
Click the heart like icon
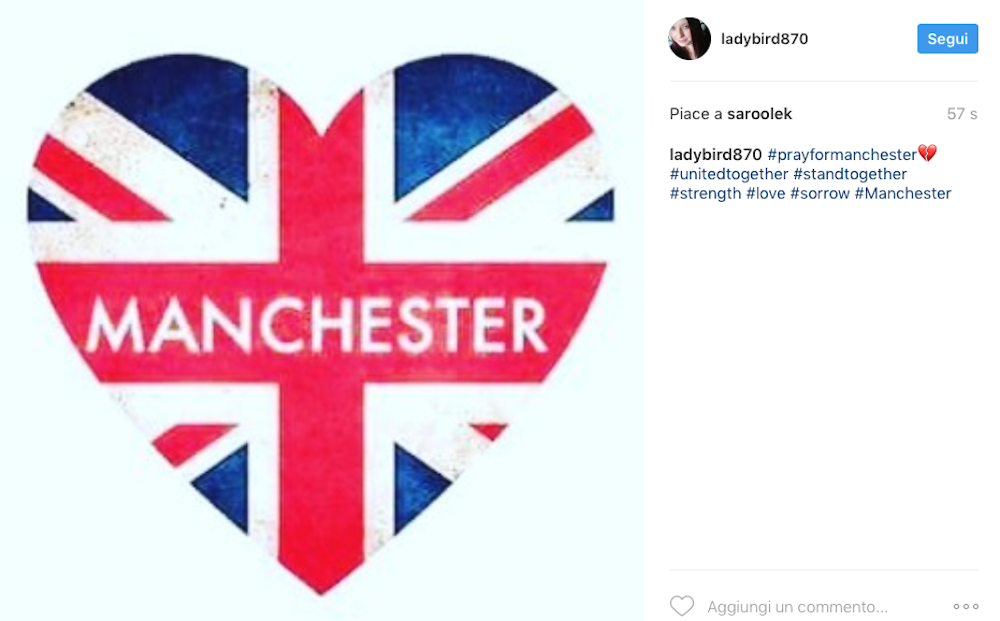pyautogui.click(x=682, y=606)
